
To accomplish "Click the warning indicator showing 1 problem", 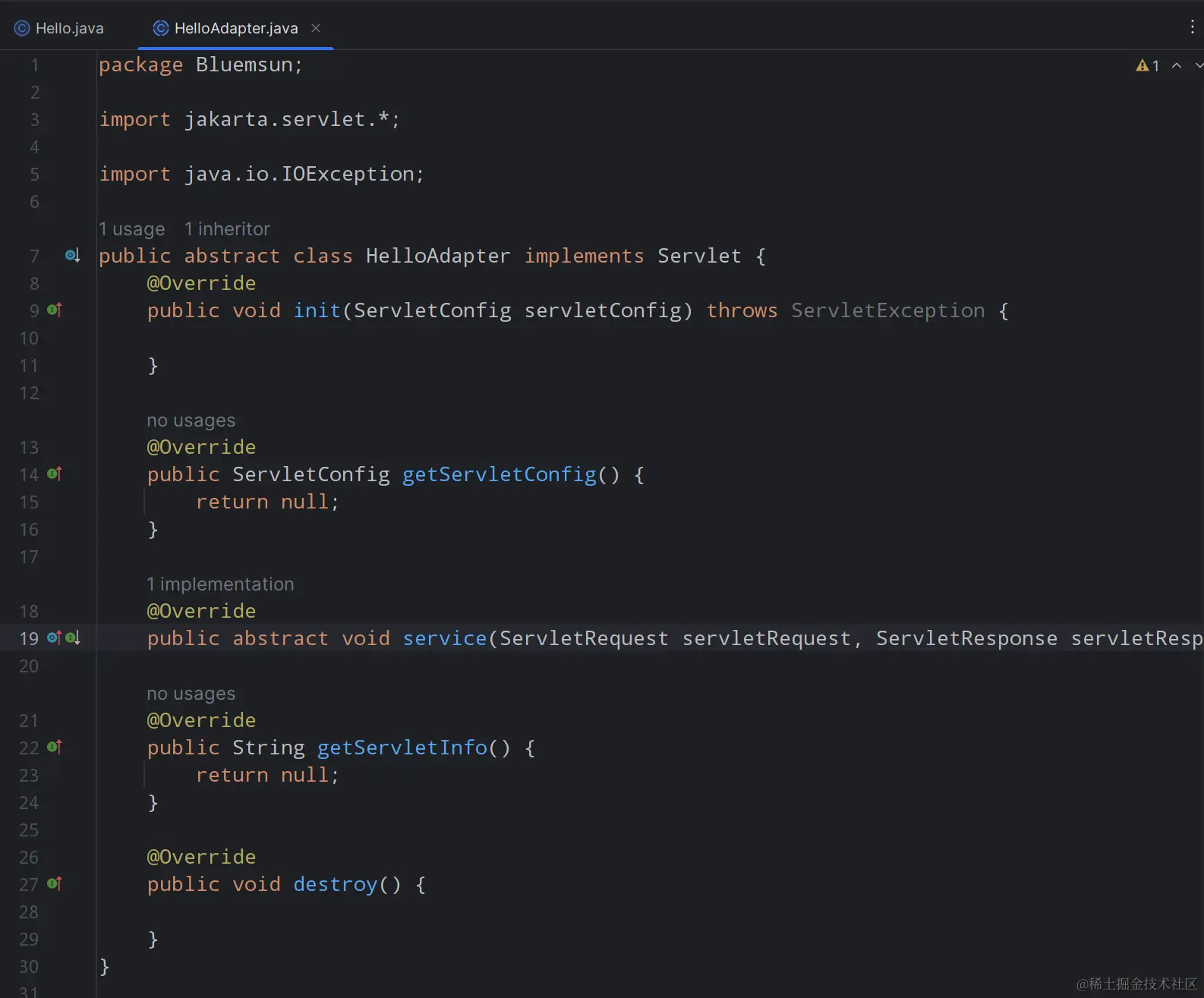I will [x=1147, y=66].
